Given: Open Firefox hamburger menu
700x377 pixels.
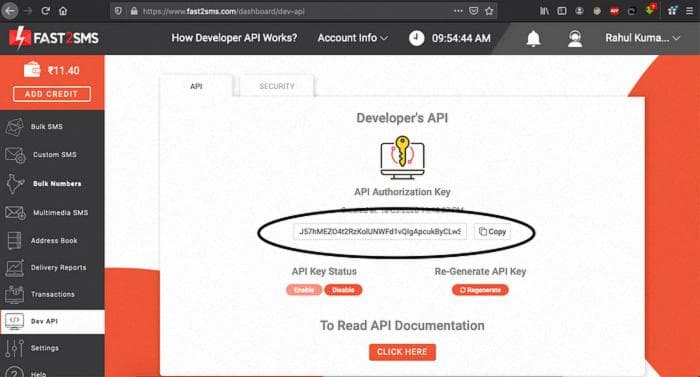Looking at the screenshot, I should (689, 11).
